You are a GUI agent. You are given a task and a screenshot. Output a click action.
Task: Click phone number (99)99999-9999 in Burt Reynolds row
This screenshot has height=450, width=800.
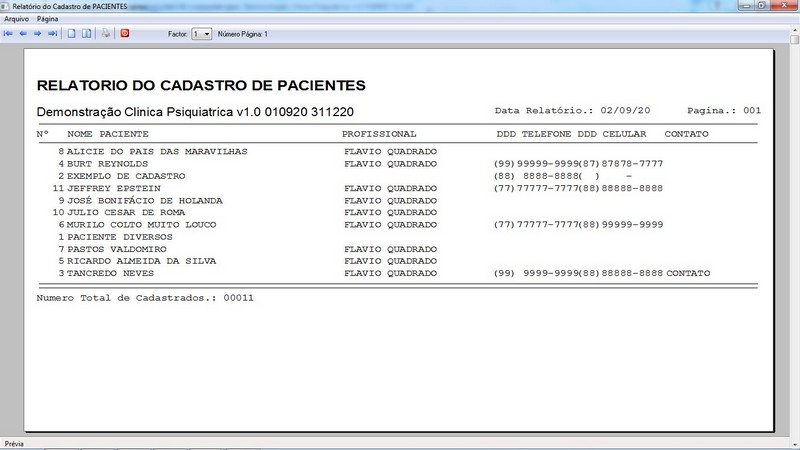(x=536, y=164)
